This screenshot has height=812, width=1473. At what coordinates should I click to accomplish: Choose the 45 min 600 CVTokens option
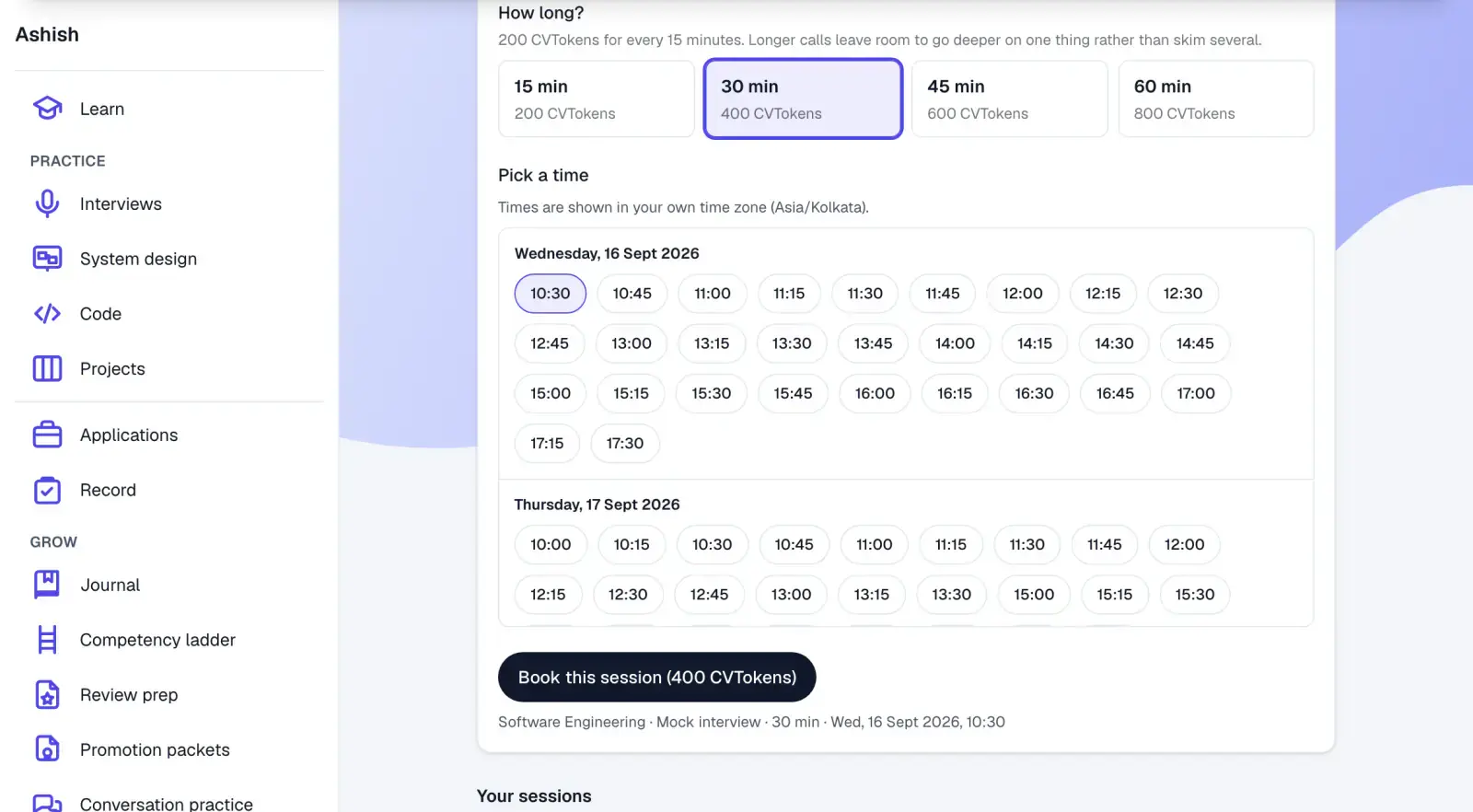click(x=1009, y=99)
